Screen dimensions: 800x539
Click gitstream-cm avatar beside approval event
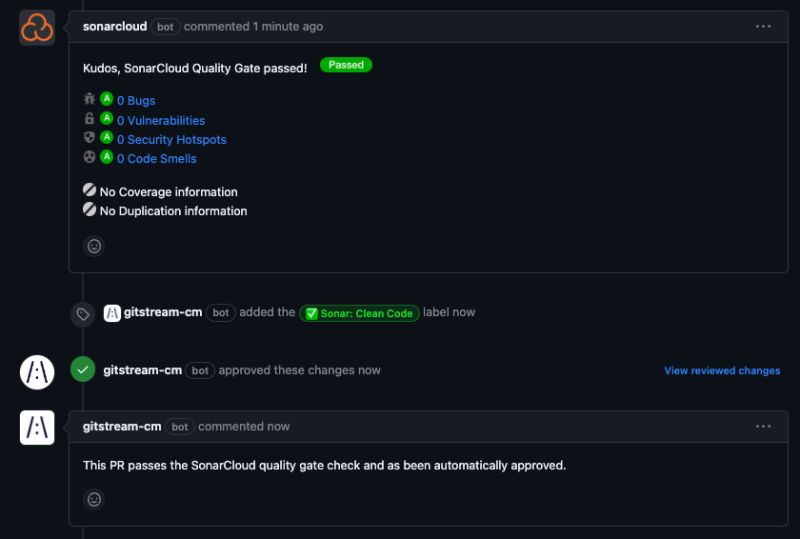(x=37, y=371)
